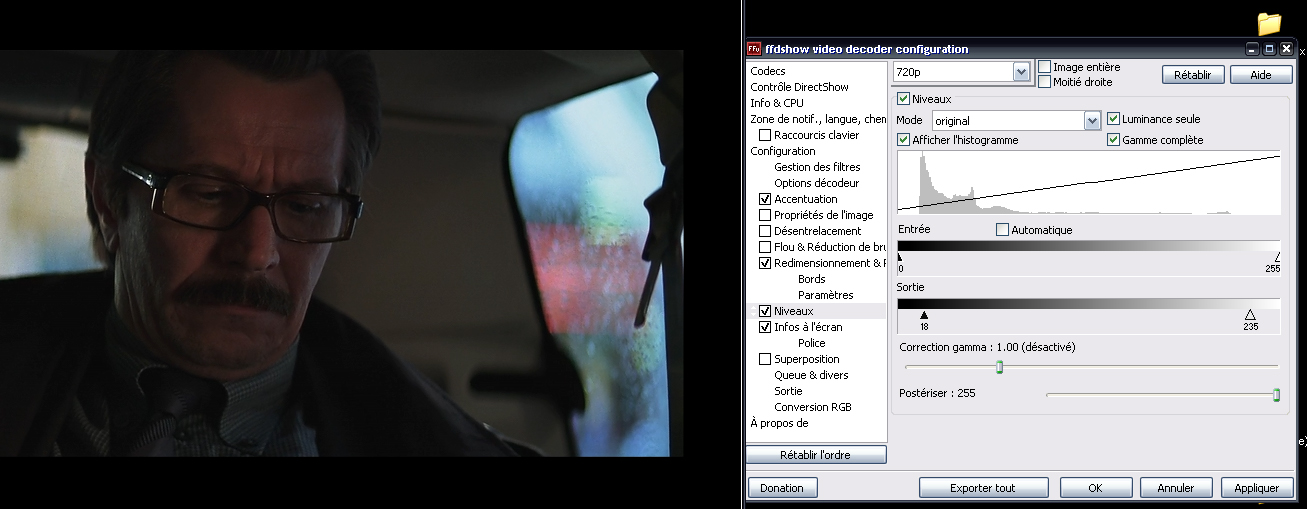This screenshot has width=1307, height=509.
Task: Select the Bords sub-item
Action: [x=812, y=279]
